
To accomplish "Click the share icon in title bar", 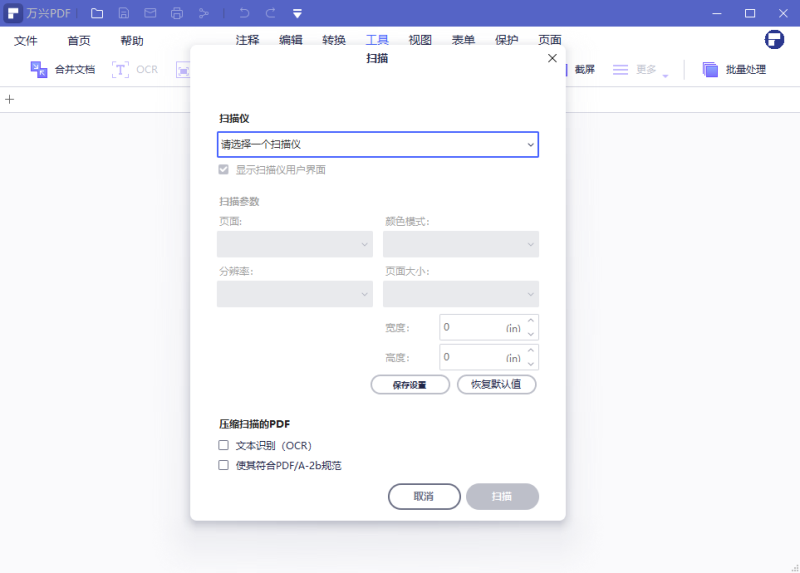I will (204, 13).
